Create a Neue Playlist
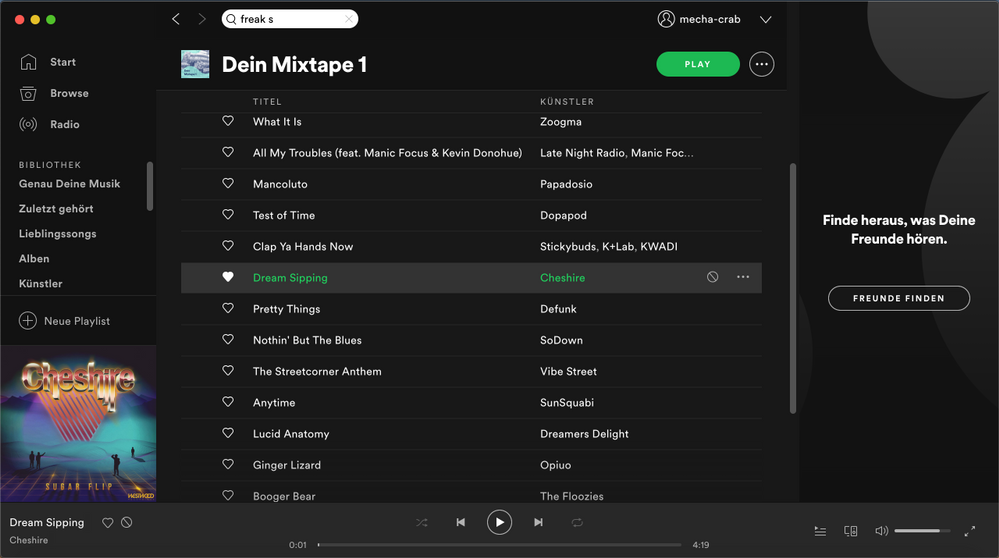The image size is (999, 558). tap(64, 320)
